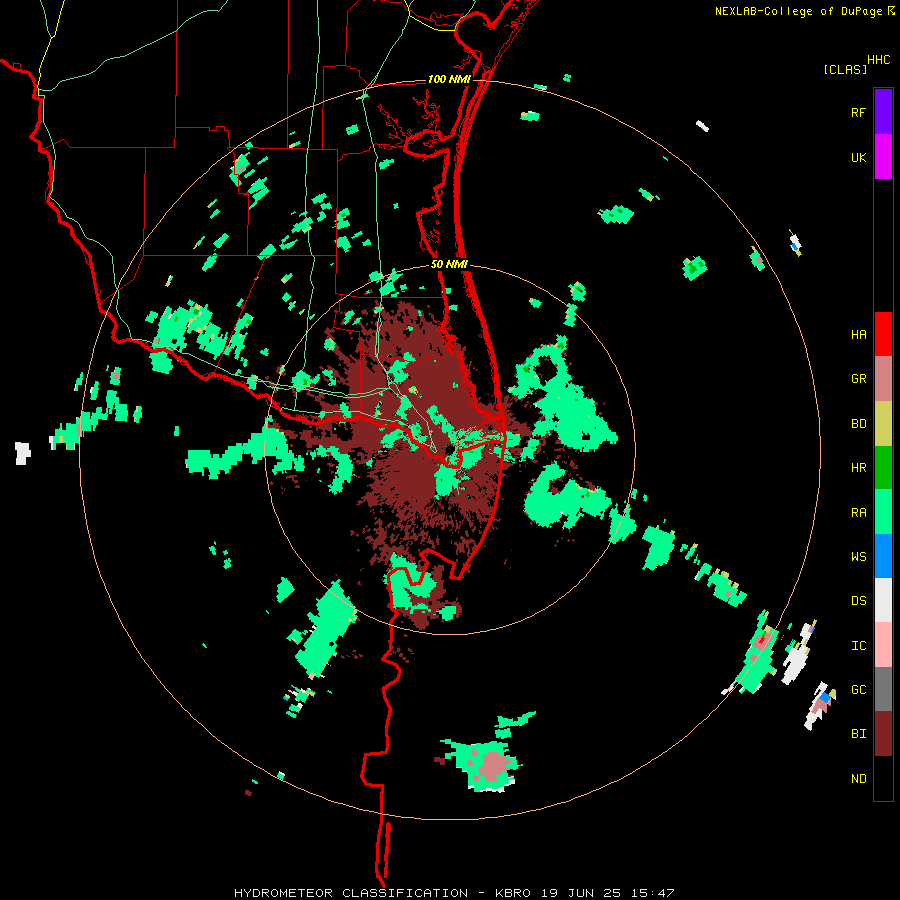Screen dimensions: 900x900
Task: Click the WS blue legend swatch
Action: pos(883,556)
